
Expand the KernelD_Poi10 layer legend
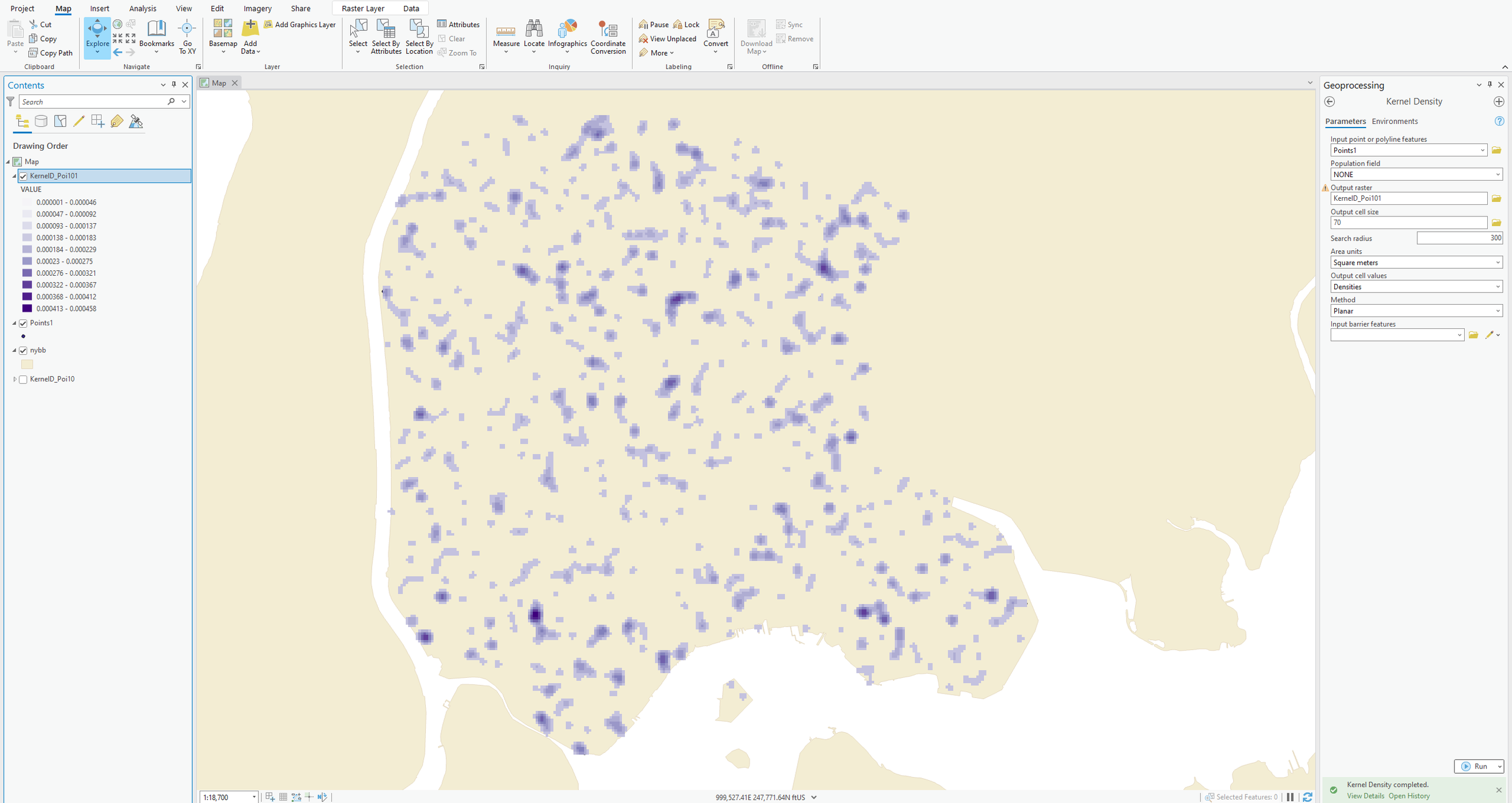(x=15, y=379)
